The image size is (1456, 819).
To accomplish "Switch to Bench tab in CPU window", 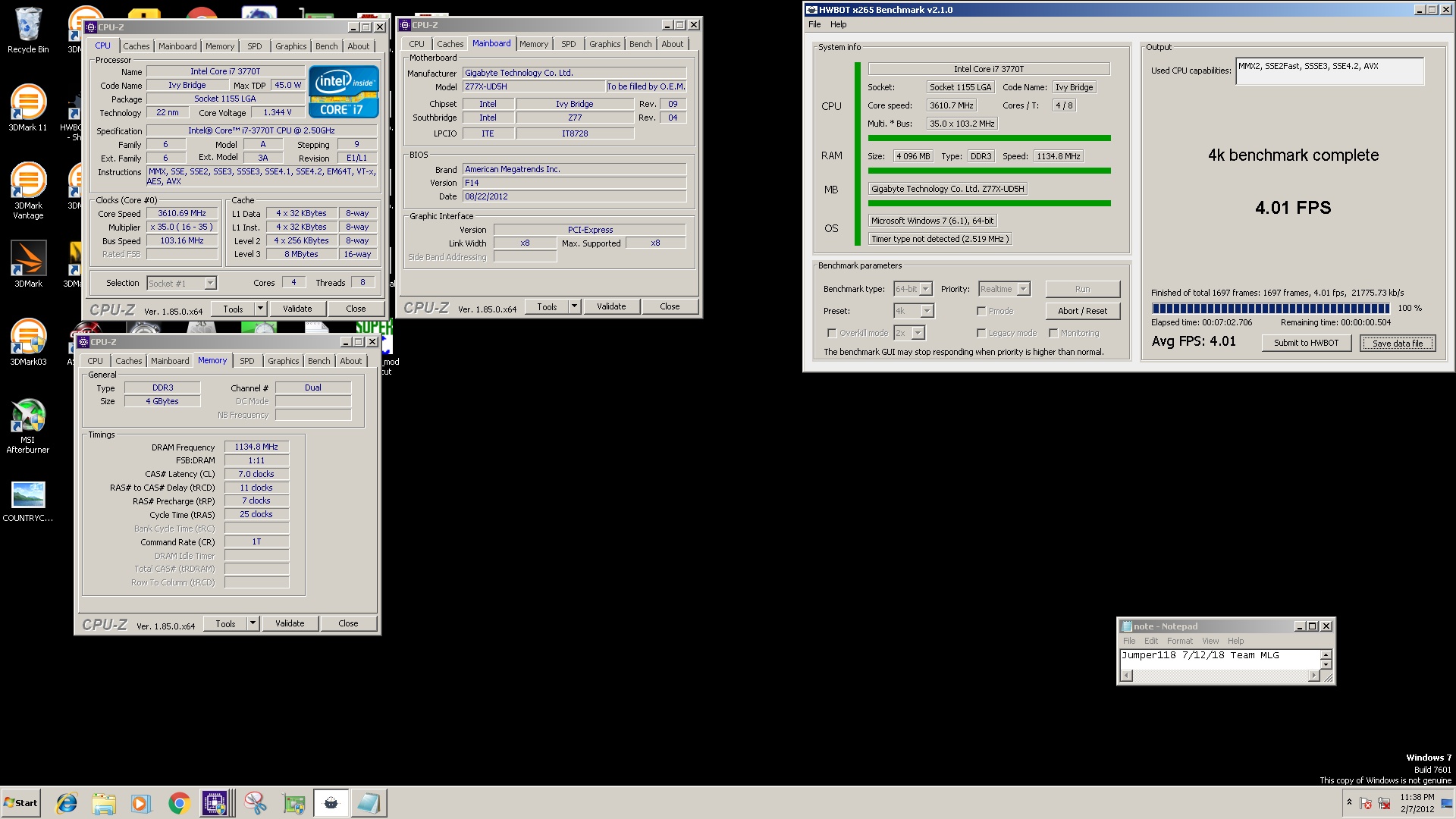I will [326, 46].
